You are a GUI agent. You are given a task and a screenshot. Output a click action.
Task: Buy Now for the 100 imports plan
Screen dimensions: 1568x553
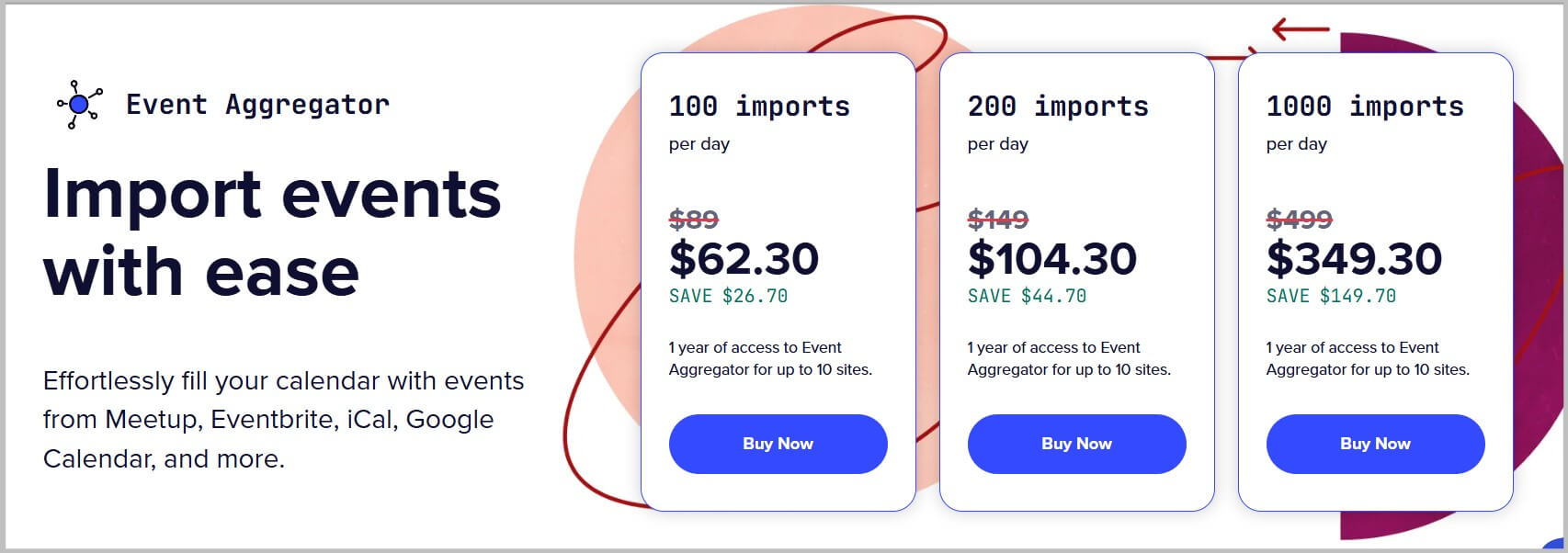coord(778,444)
